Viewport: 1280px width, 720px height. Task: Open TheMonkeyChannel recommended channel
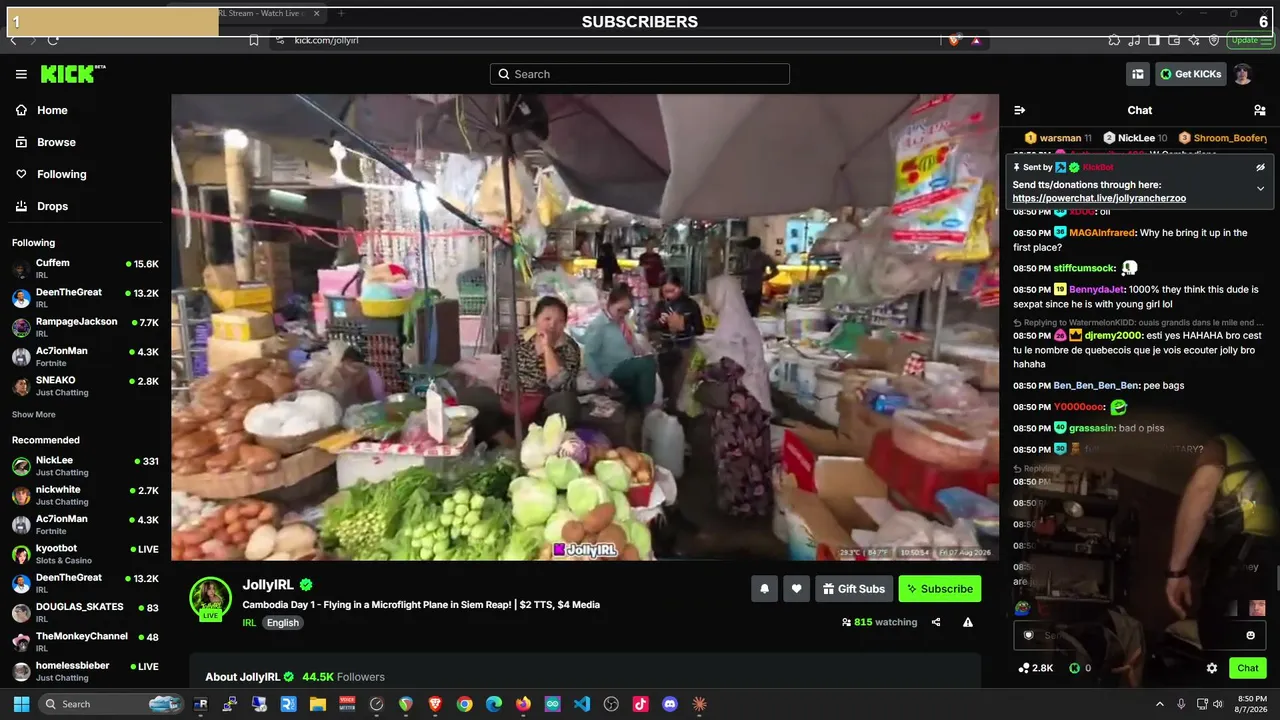[x=85, y=642]
